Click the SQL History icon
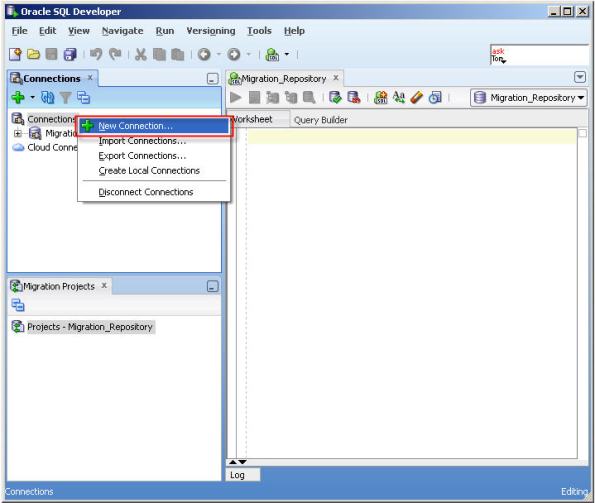 (435, 98)
